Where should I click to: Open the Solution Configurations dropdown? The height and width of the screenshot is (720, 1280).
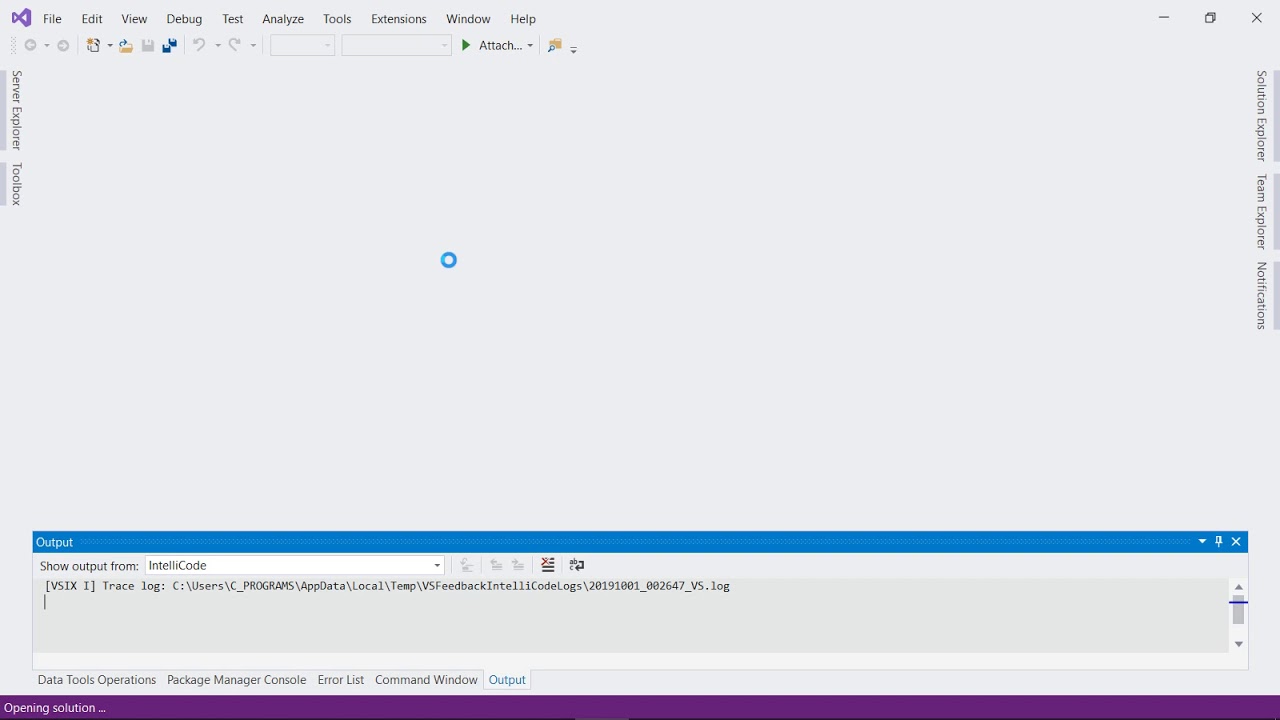[303, 45]
